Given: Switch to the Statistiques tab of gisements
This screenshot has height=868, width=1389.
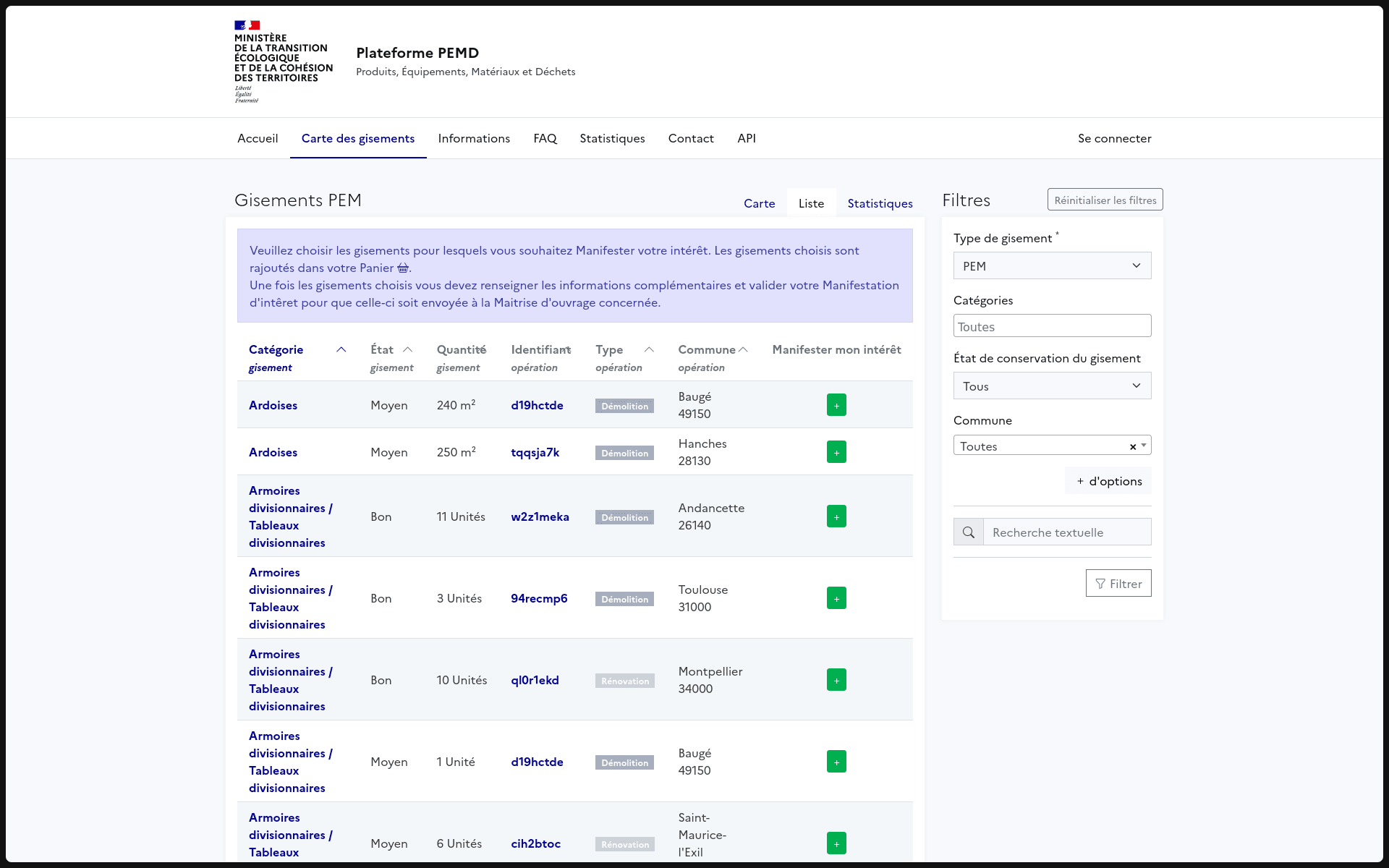Looking at the screenshot, I should [x=880, y=203].
